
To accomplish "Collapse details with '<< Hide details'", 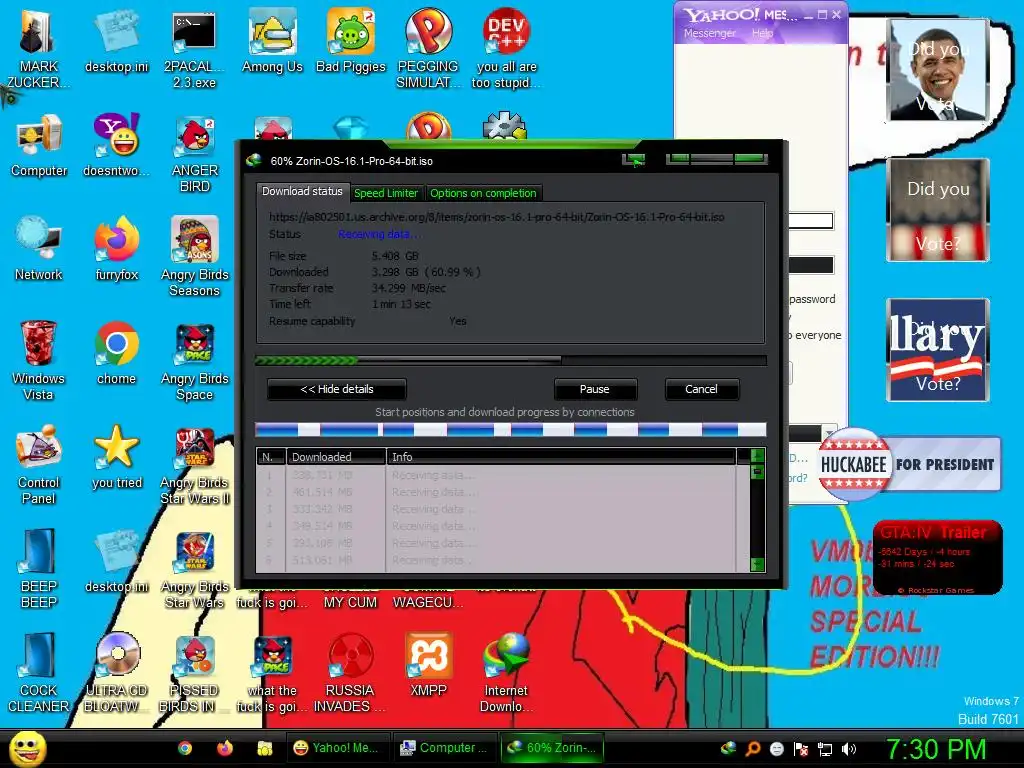I will [337, 389].
